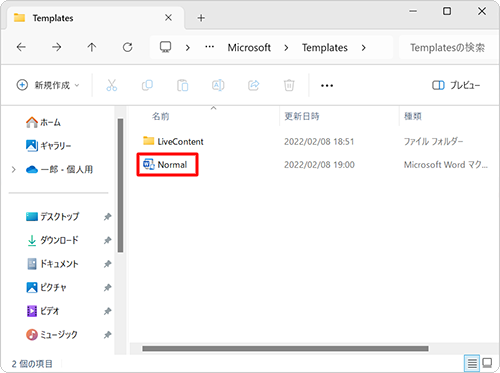This screenshot has width=500, height=373.
Task: Switch to details view in status bar
Action: (x=472, y=363)
